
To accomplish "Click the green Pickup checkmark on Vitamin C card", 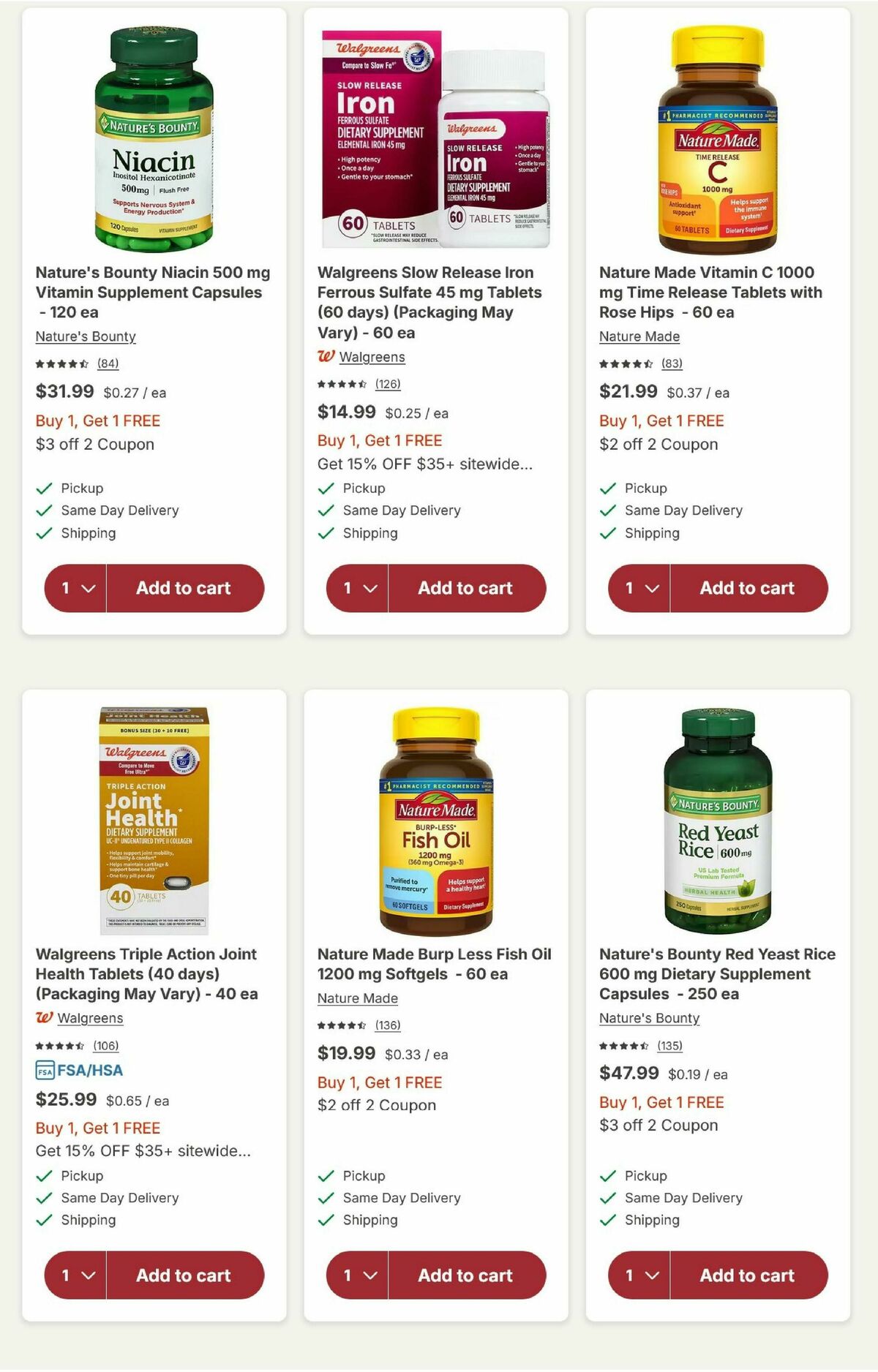I will [x=607, y=488].
